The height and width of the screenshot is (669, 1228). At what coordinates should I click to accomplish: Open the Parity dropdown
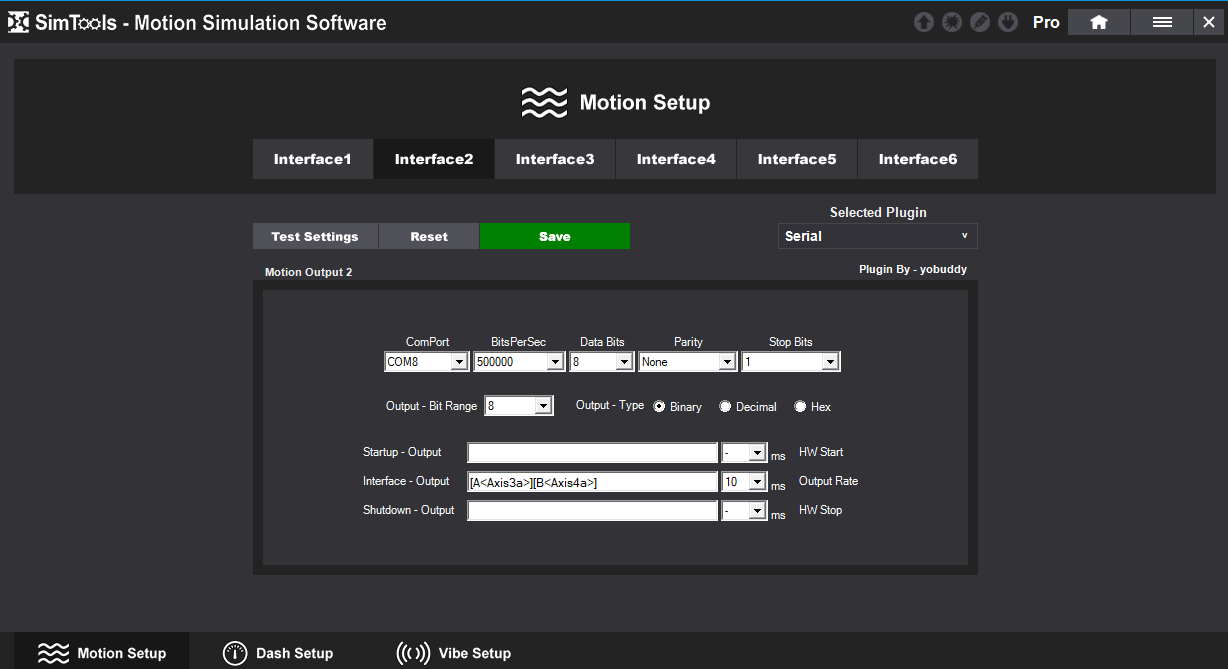688,362
